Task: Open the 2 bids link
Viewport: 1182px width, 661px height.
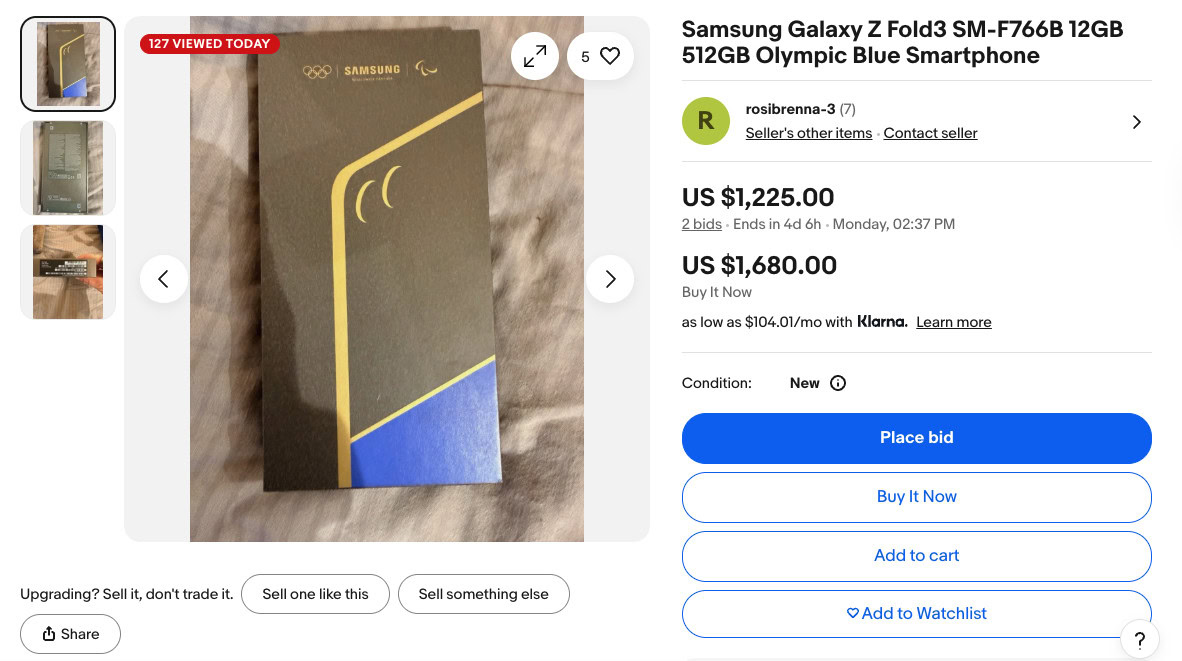Action: tap(701, 224)
